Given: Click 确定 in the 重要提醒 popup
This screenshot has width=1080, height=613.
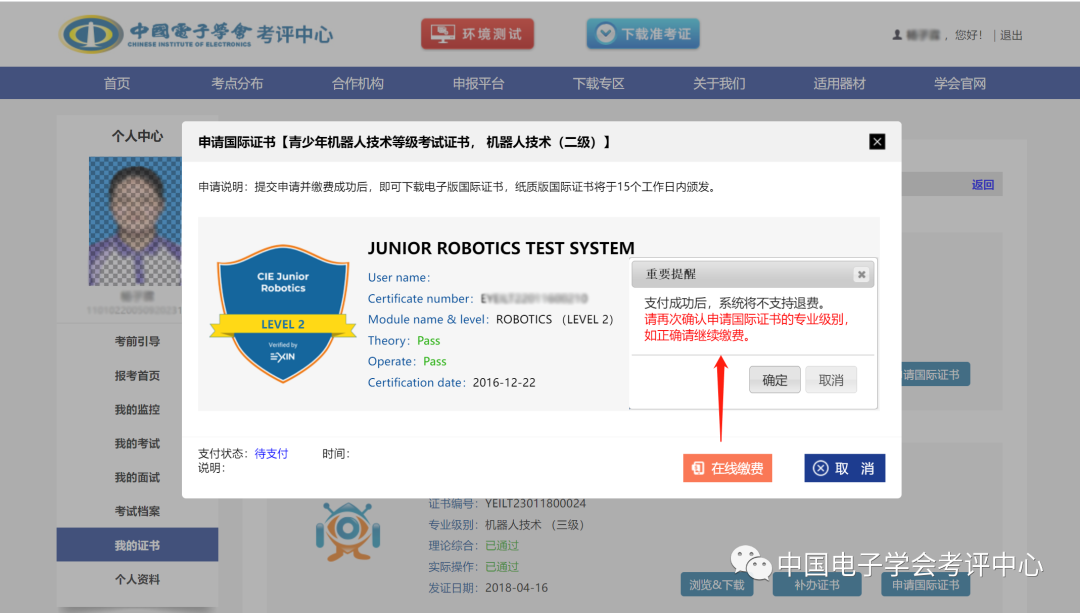Looking at the screenshot, I should 774,379.
